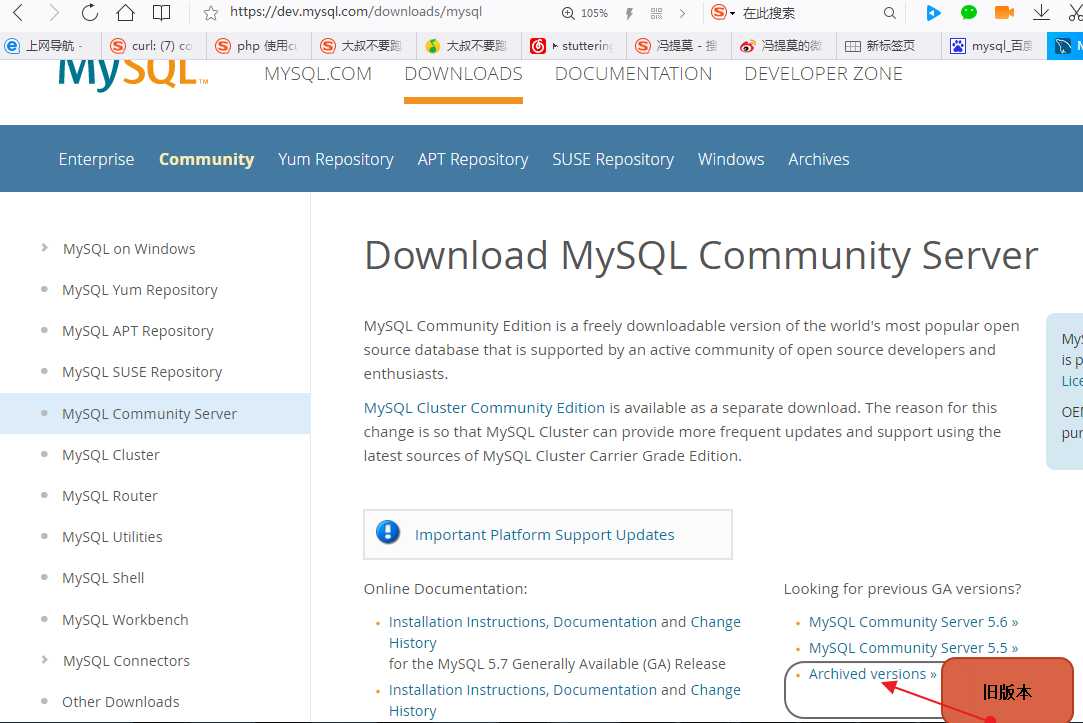Click the 105% zoom magnifier icon
Image resolution: width=1083 pixels, height=723 pixels.
[568, 13]
